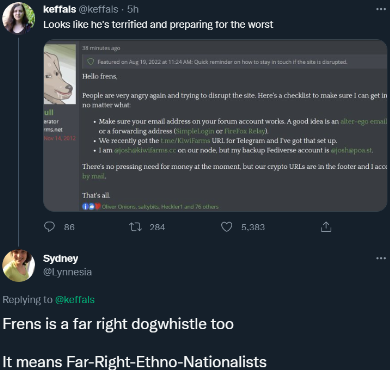
Task: Click the @Lynnesia handle
Action: pyautogui.click(x=67, y=272)
